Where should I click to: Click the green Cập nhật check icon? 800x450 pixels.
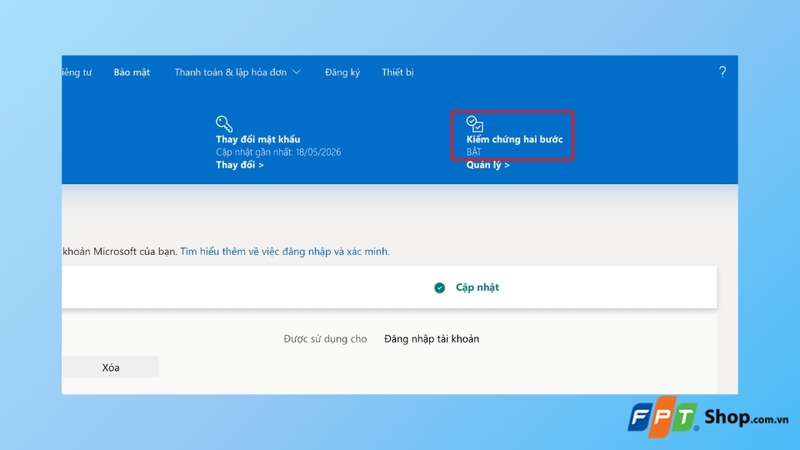(x=439, y=288)
